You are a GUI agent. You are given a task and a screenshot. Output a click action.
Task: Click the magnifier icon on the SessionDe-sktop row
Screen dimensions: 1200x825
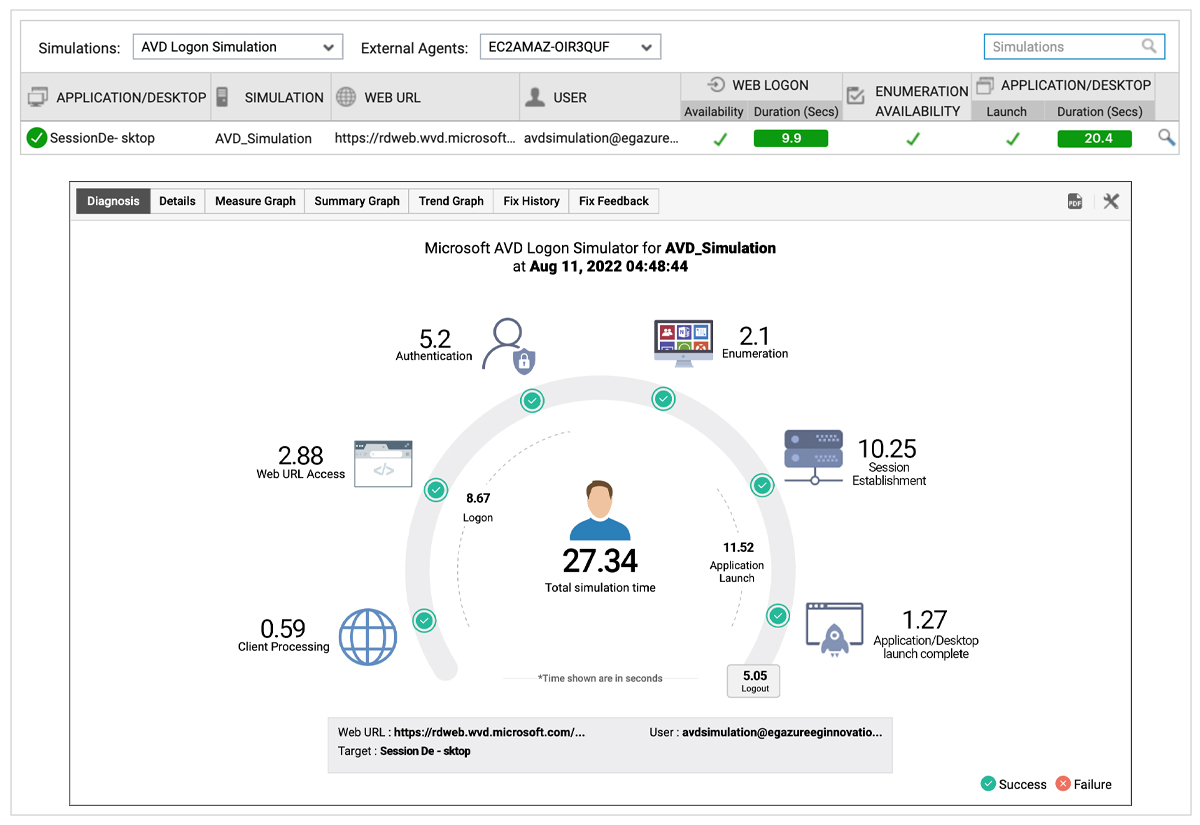click(1166, 138)
